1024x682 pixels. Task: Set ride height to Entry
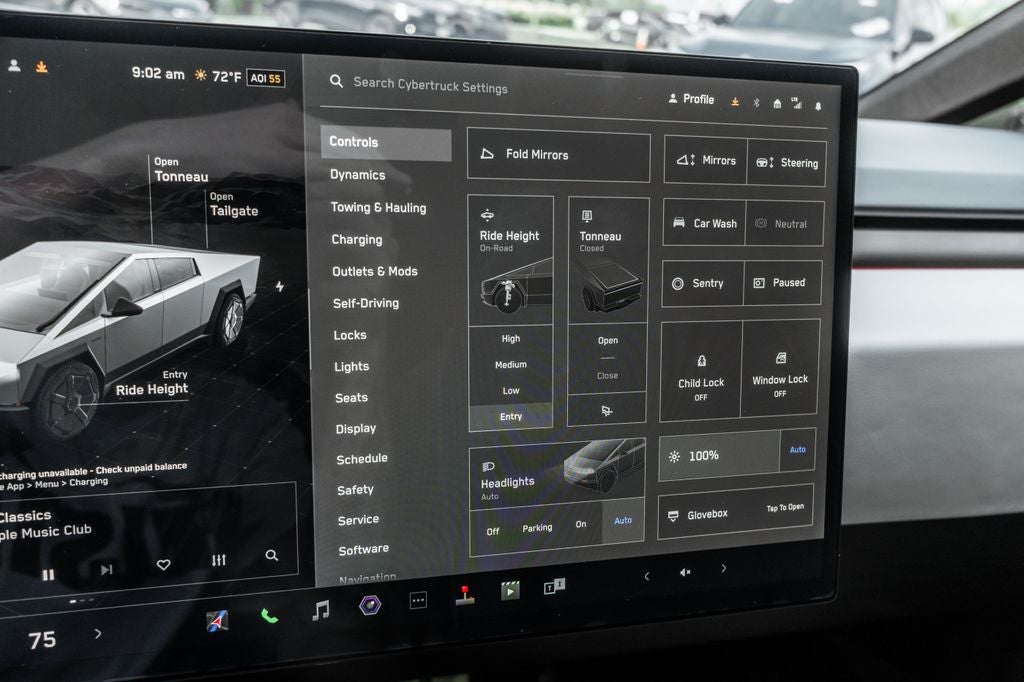(510, 416)
